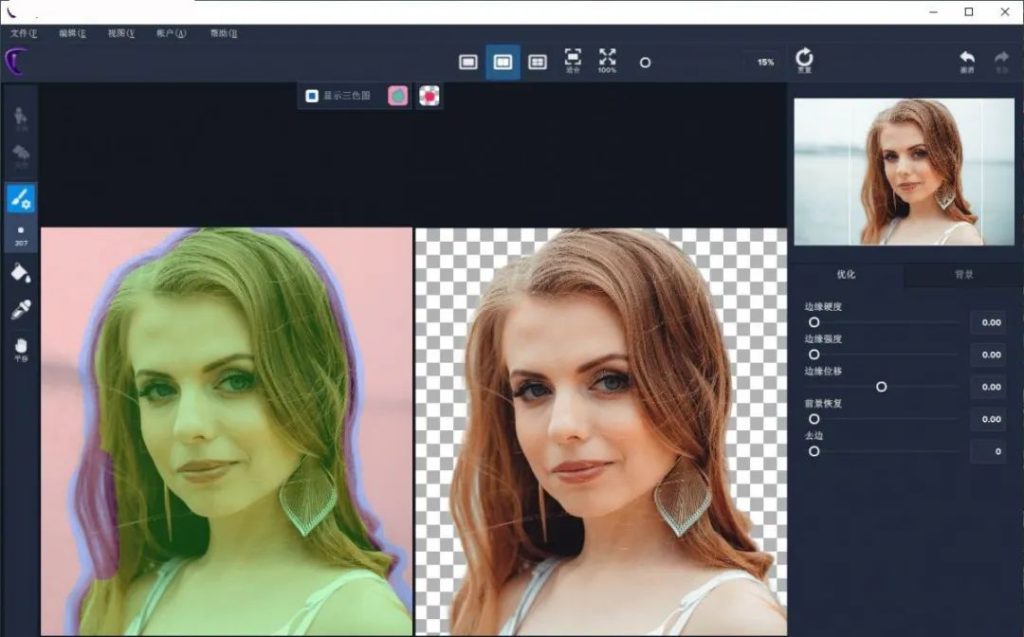Select the paint bucket fill tool
This screenshot has width=1024, height=637.
point(21,271)
